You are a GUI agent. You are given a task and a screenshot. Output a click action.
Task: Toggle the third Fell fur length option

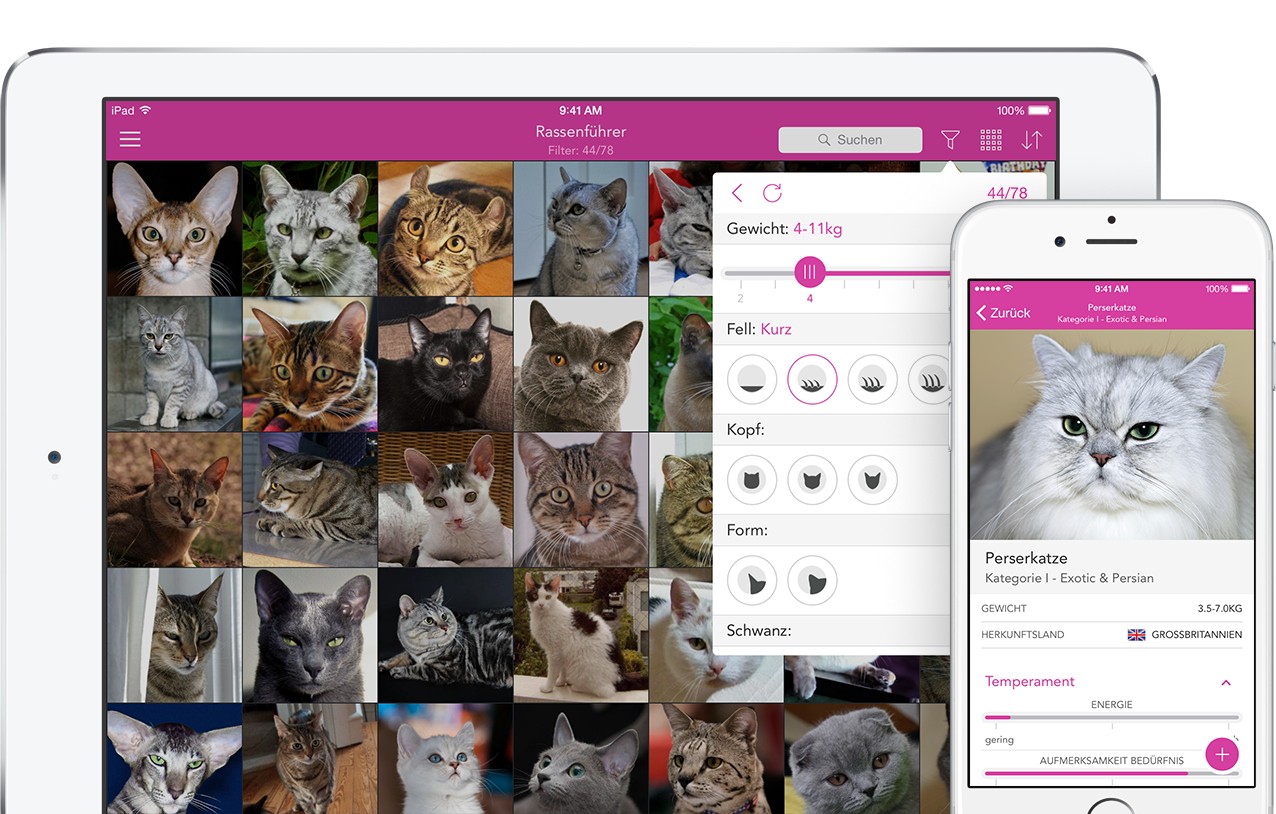pyautogui.click(x=872, y=380)
